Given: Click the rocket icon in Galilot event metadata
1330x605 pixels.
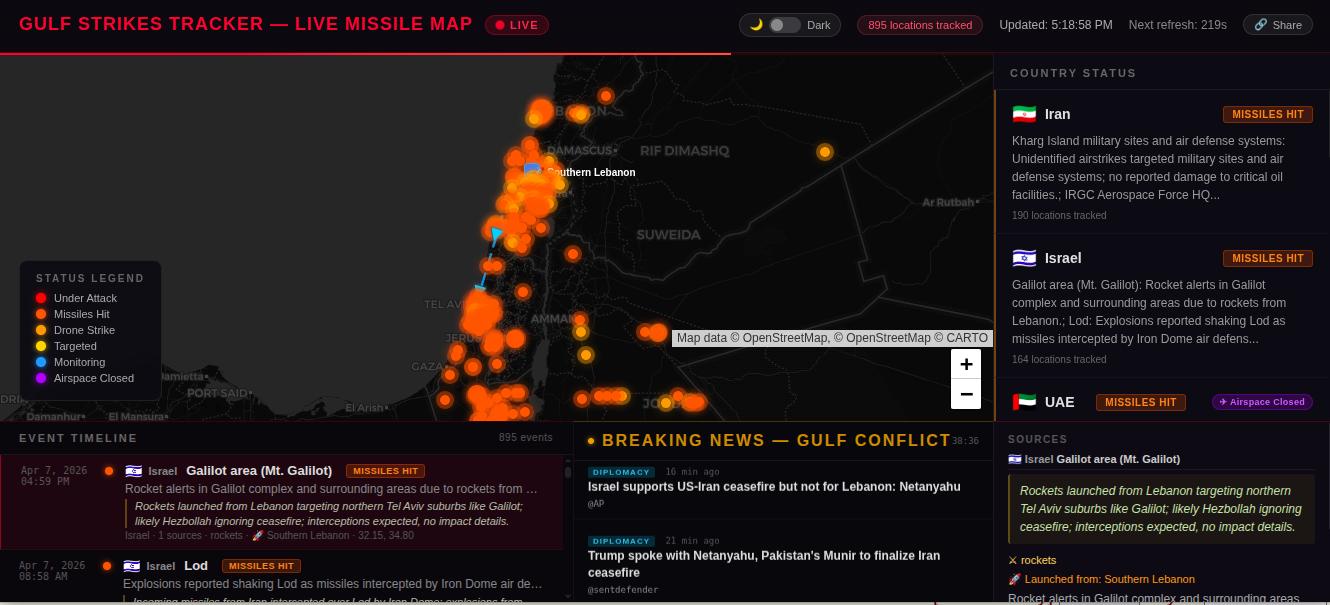Looking at the screenshot, I should click(x=257, y=536).
